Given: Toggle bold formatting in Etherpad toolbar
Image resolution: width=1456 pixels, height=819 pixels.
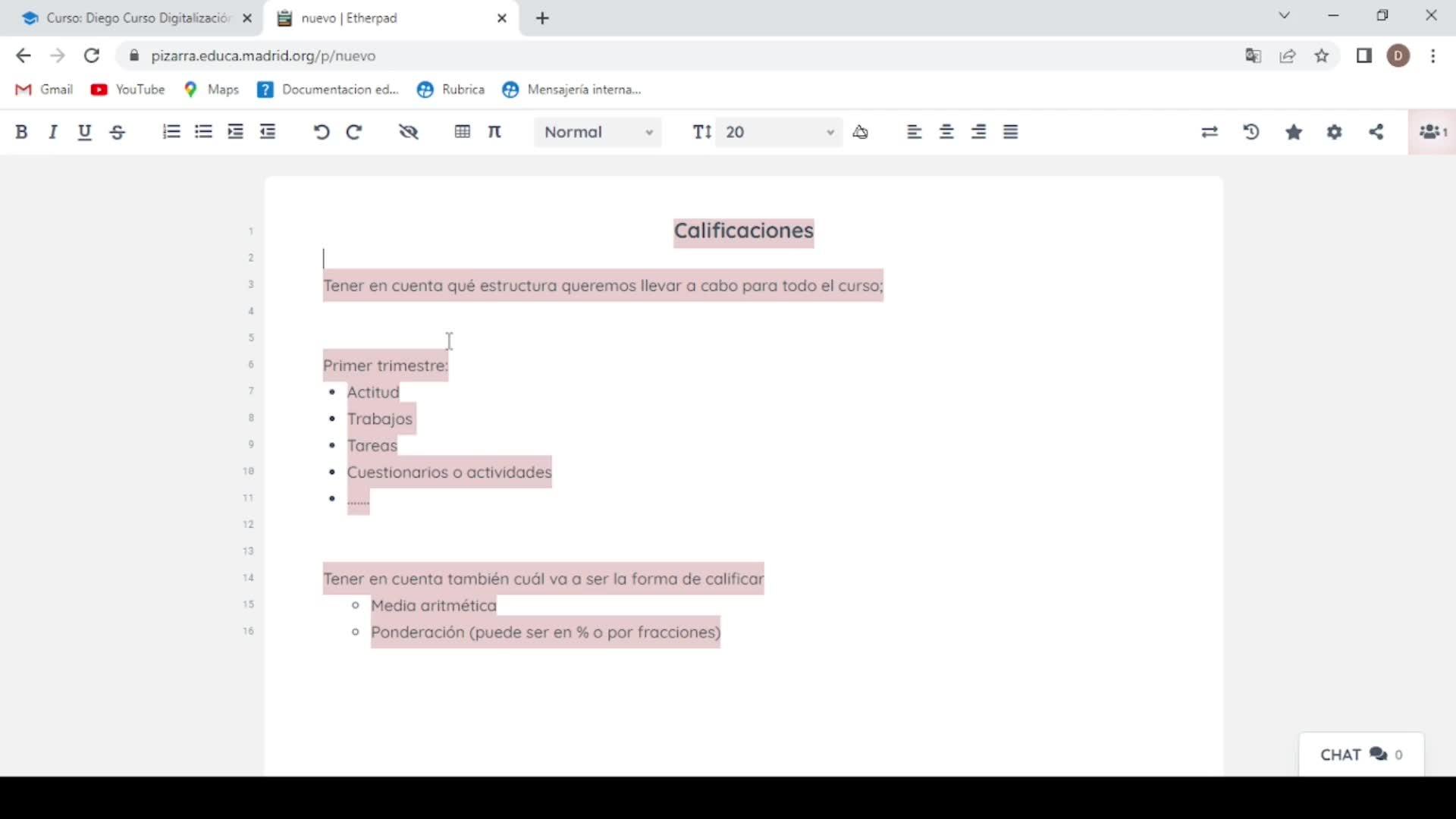Looking at the screenshot, I should coord(21,132).
